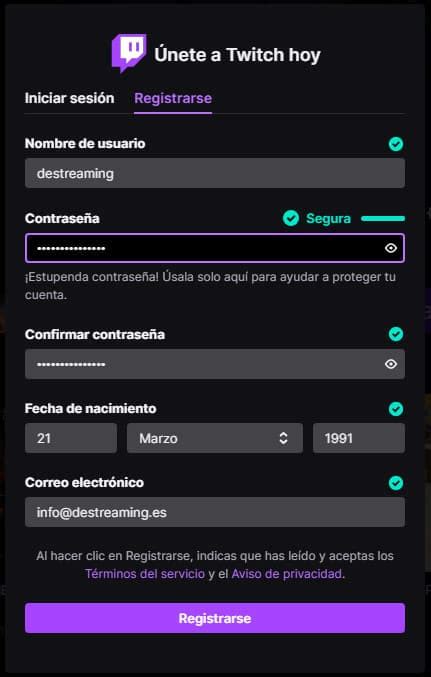Show password via Contraseña eye icon

click(x=391, y=248)
